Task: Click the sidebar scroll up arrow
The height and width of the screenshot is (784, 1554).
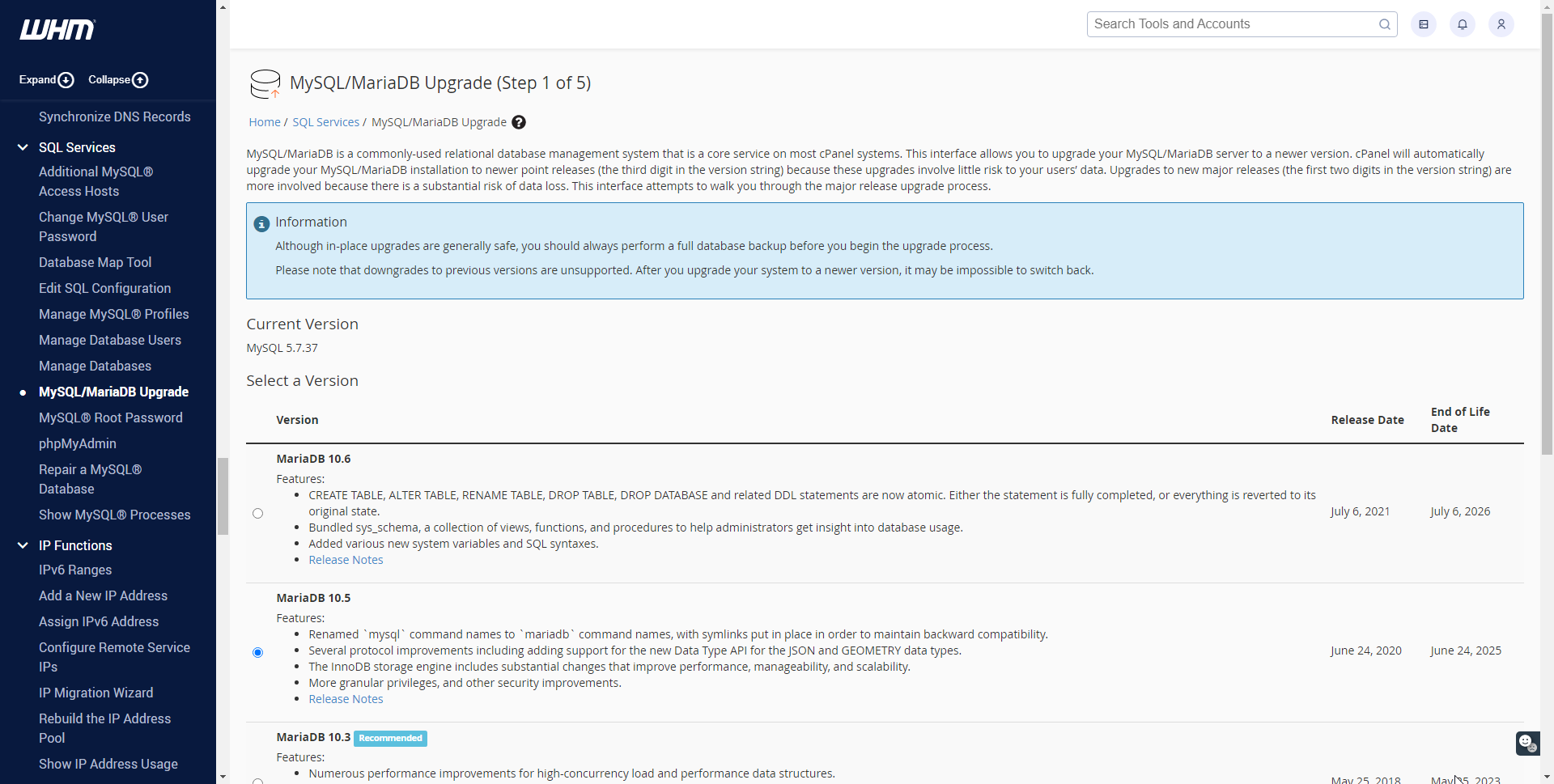Action: (223, 6)
